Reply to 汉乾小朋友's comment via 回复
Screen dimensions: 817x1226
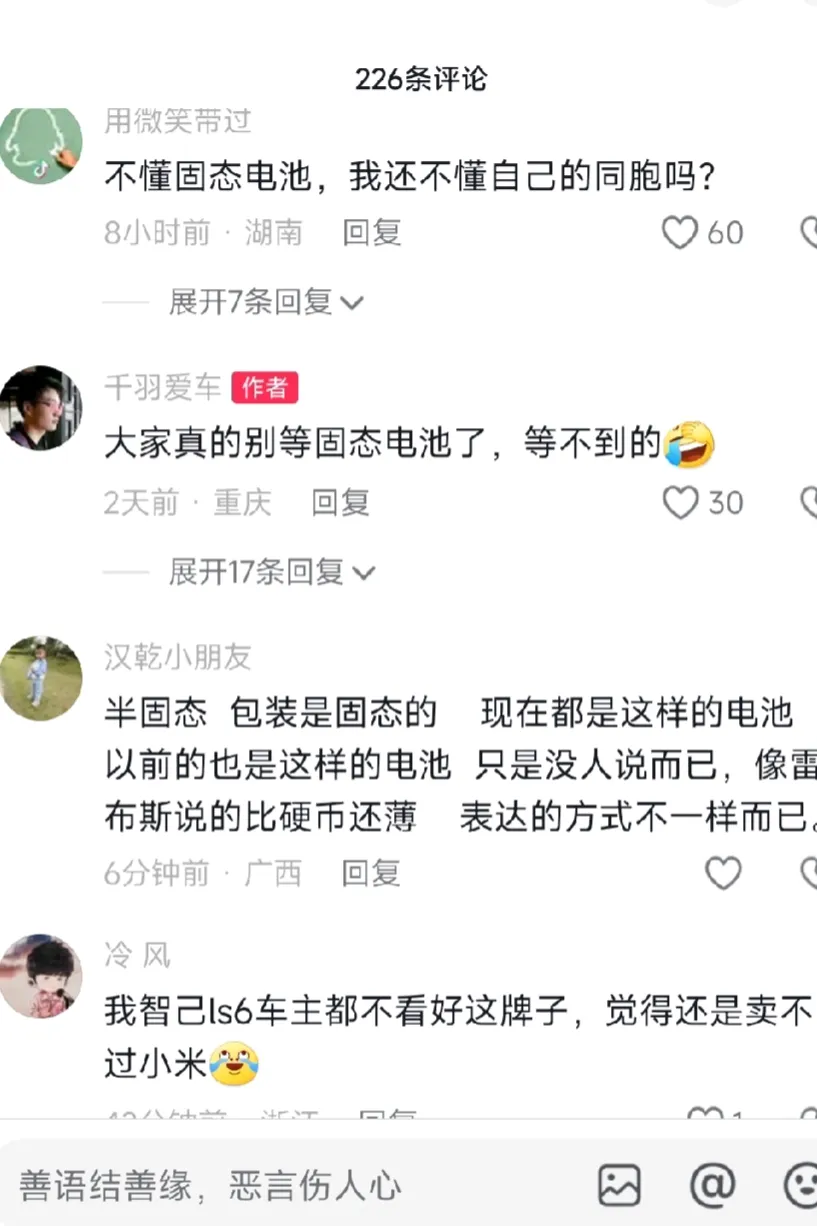pos(371,873)
